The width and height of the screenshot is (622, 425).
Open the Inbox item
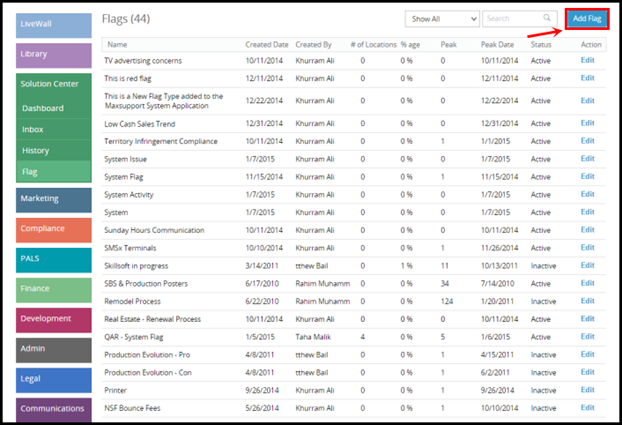tap(54, 129)
